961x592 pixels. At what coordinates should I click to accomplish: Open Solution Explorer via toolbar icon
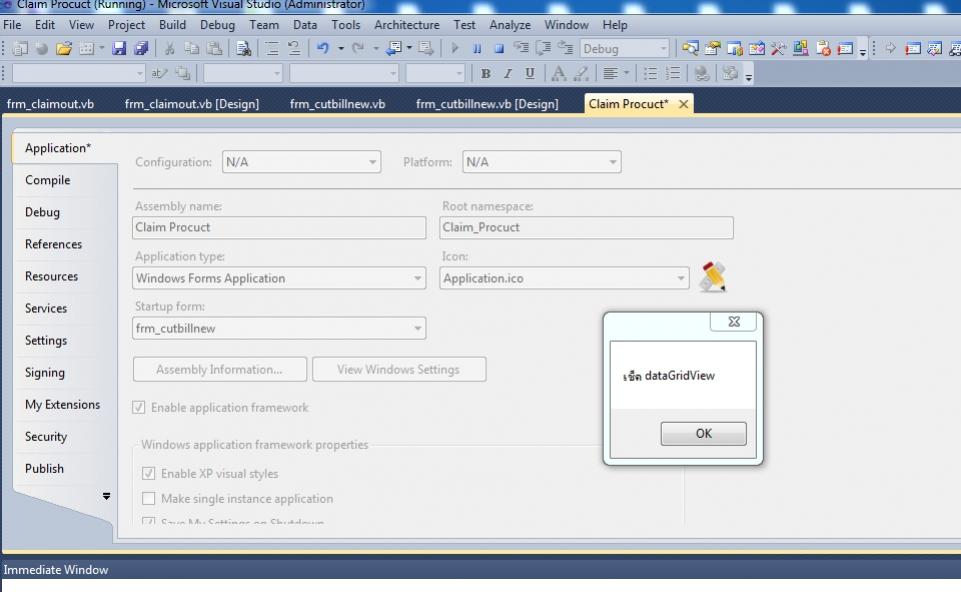pos(690,48)
